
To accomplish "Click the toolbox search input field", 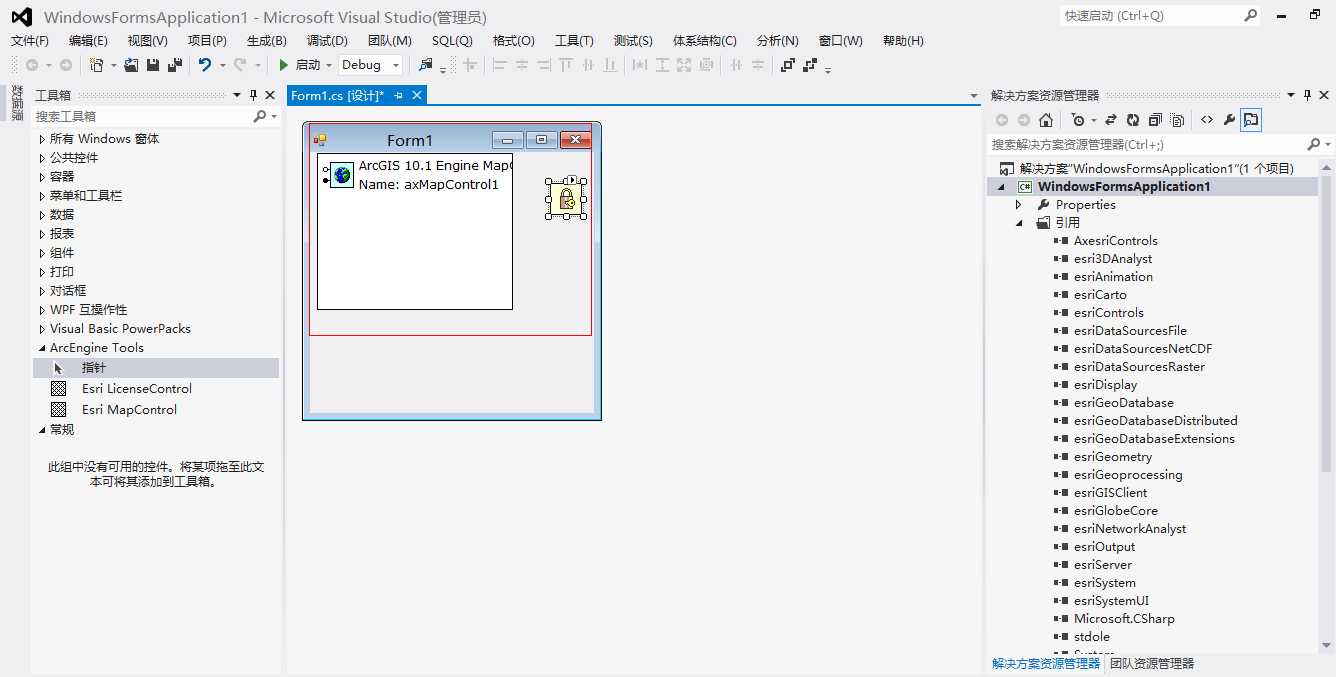I will tap(142, 116).
